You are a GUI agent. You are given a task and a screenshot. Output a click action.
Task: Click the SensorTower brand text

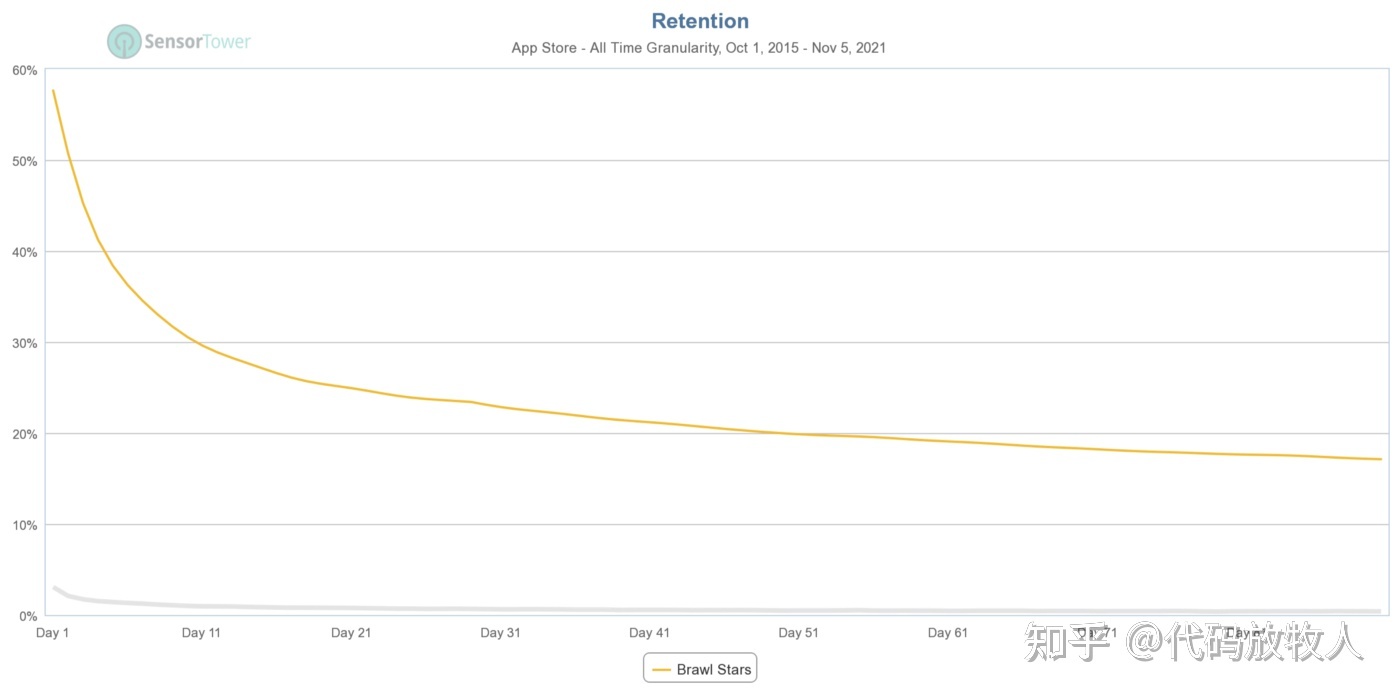pyautogui.click(x=197, y=42)
